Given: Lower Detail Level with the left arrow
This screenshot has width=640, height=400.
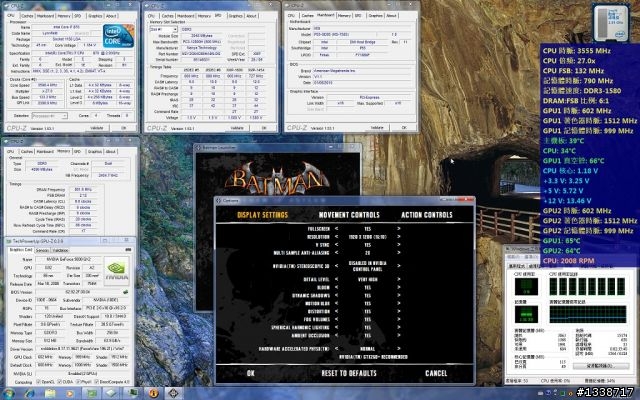Looking at the screenshot, I should pos(336,280).
